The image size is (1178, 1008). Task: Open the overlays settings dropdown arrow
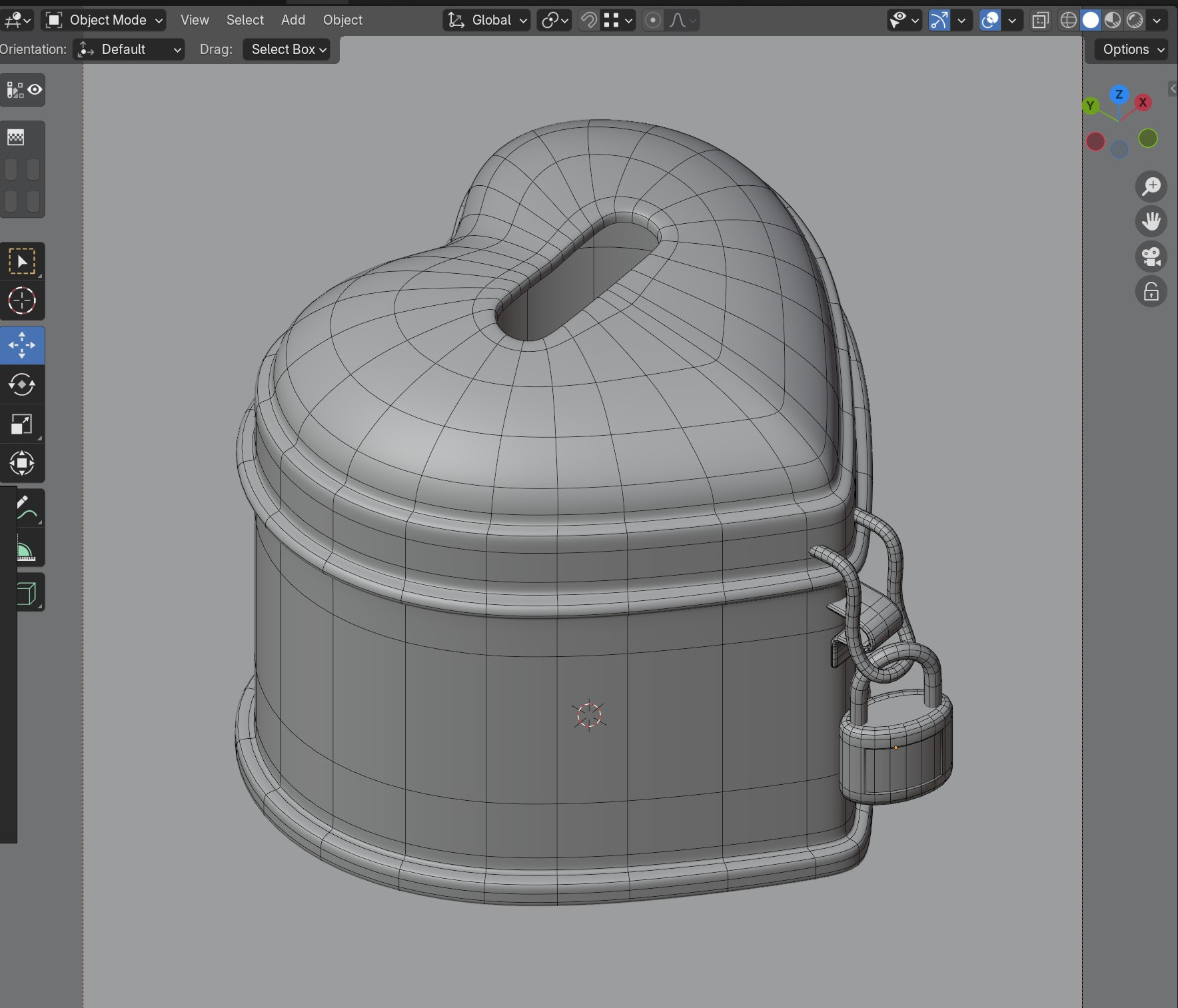pyautogui.click(x=1013, y=20)
